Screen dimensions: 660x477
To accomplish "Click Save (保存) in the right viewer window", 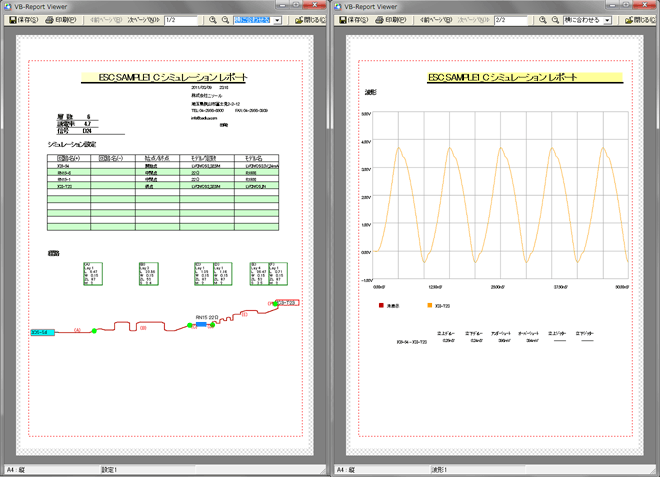I will (354, 20).
